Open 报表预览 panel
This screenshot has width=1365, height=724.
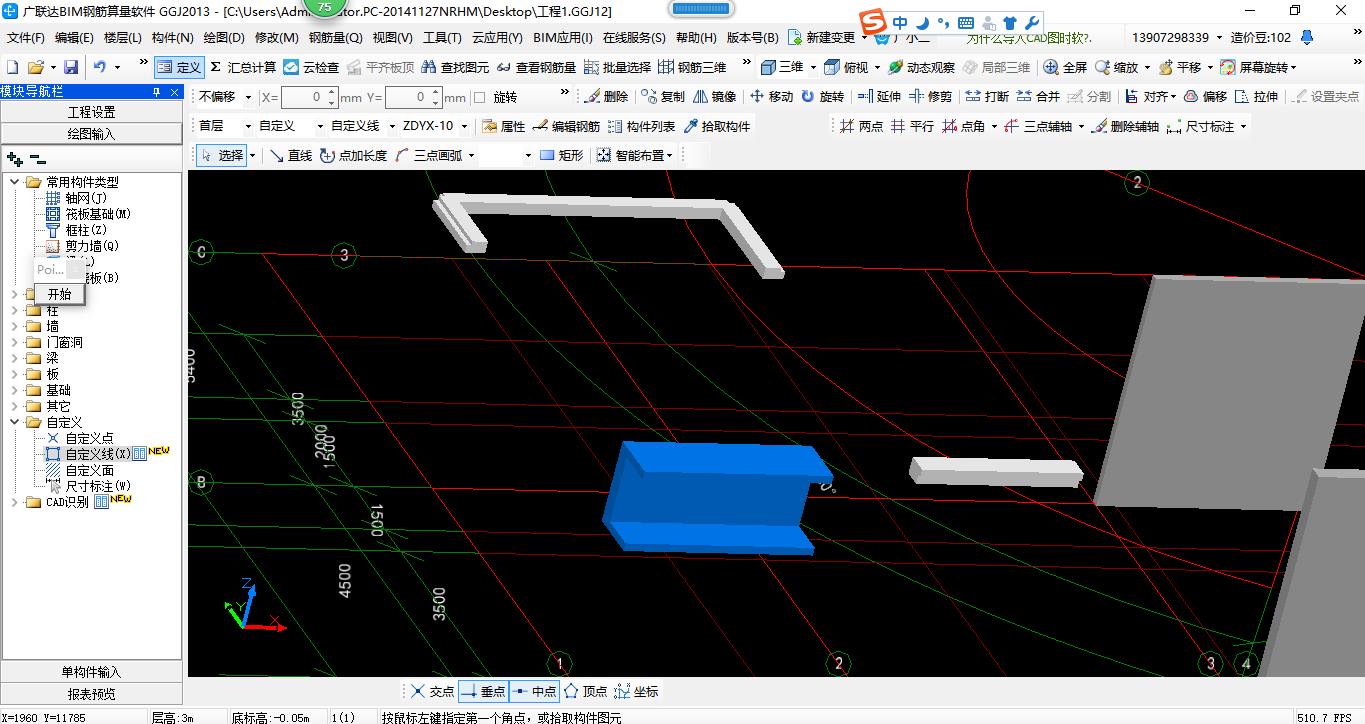pos(92,694)
